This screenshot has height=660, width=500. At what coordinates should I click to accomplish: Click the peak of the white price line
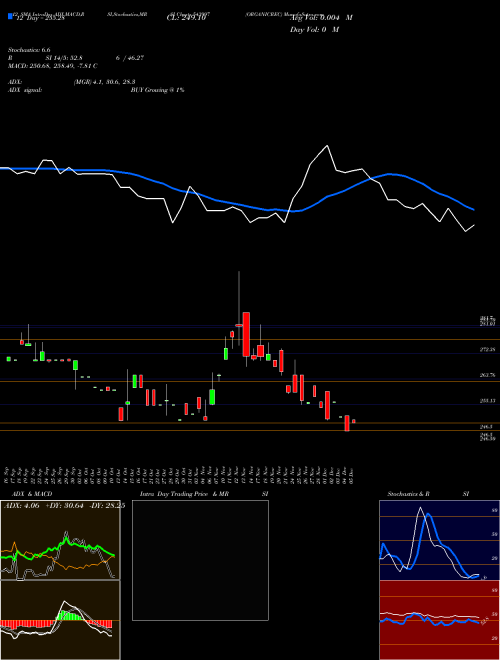pyautogui.click(x=327, y=146)
